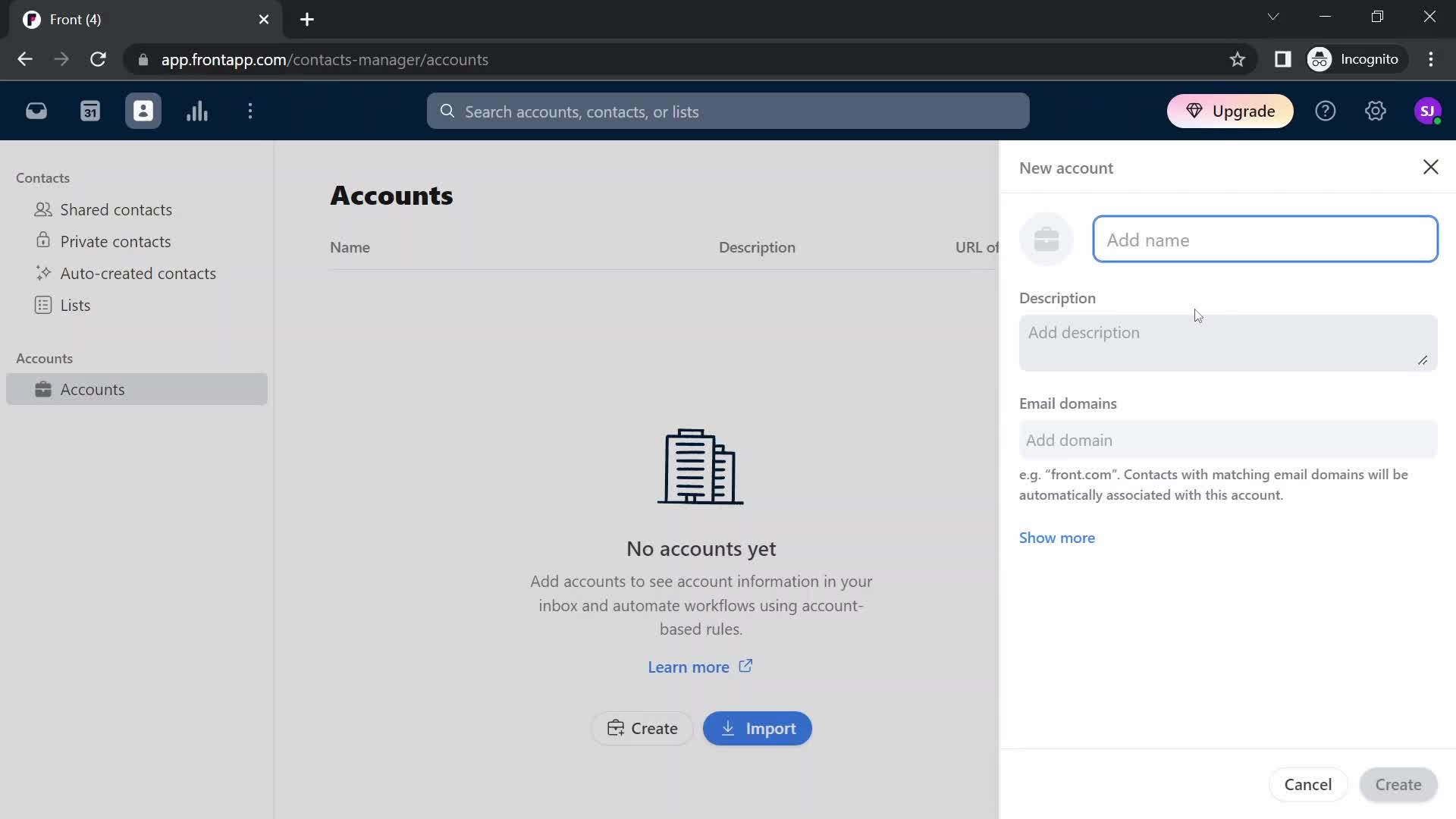Click the Upgrade diamond icon
This screenshot has height=819, width=1456.
1193,111
